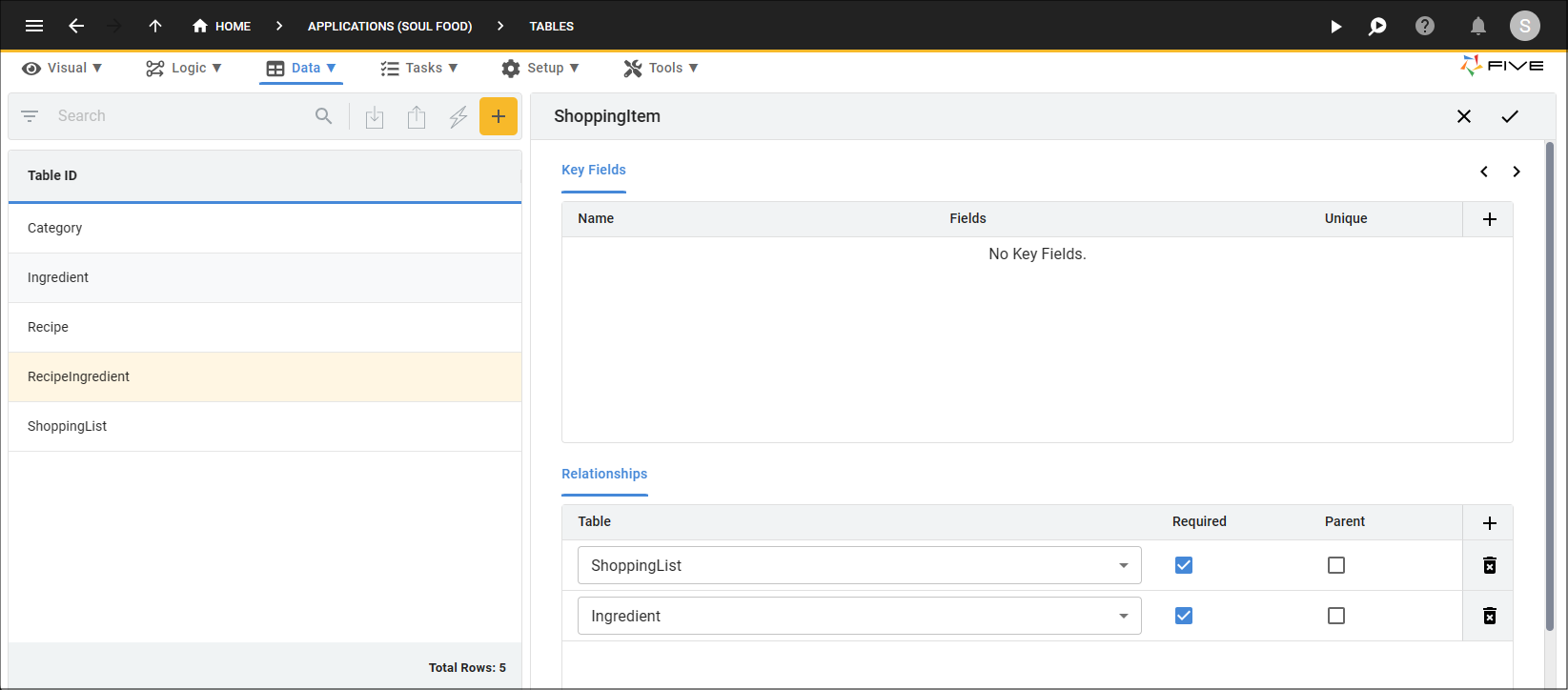The image size is (1568, 690).
Task: Open the list filter icon
Action: pos(30,116)
